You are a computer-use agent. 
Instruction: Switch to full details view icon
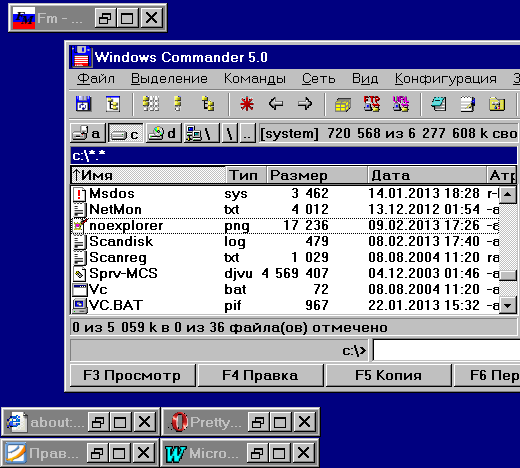click(x=178, y=104)
